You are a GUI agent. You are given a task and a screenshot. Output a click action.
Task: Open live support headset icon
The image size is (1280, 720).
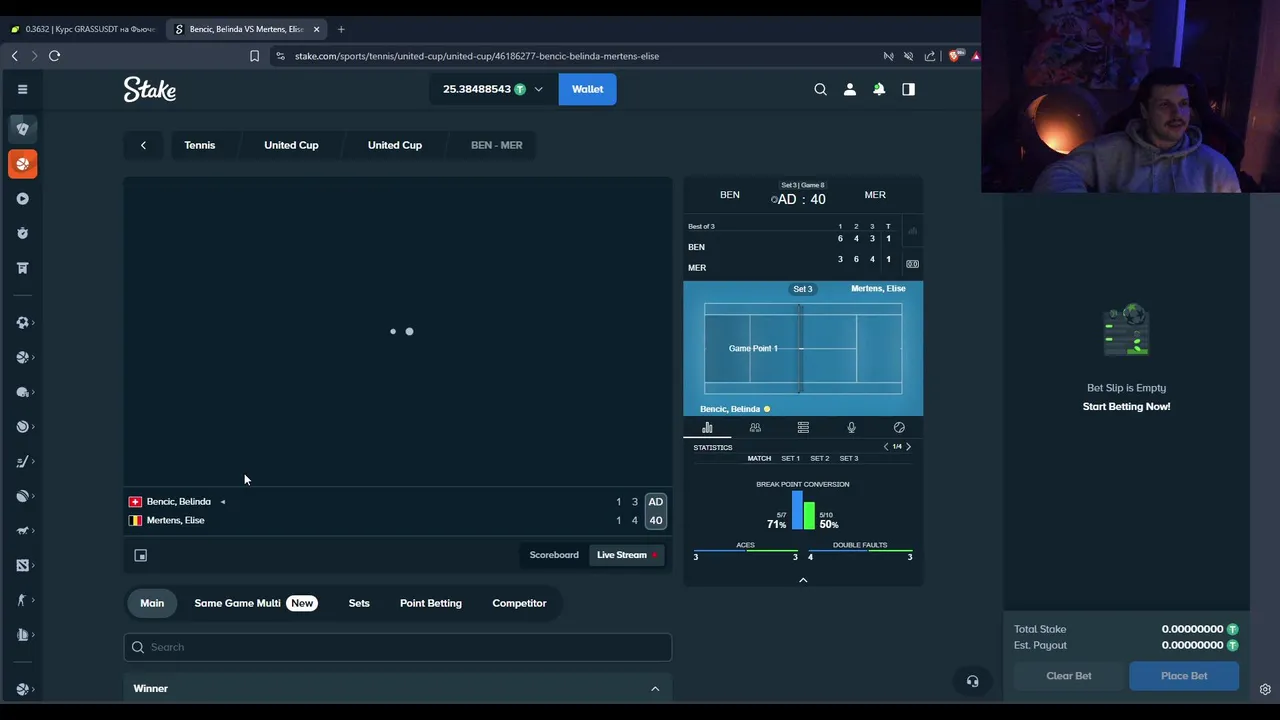tap(972, 682)
